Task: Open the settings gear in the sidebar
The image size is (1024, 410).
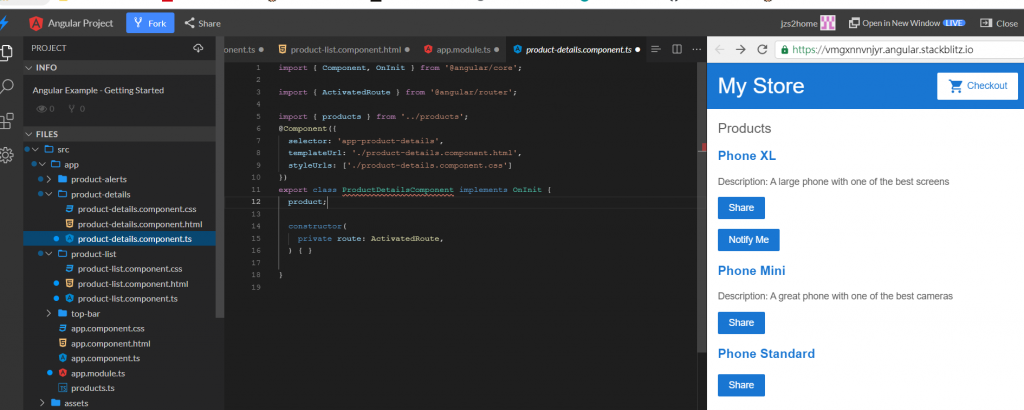Action: tap(7, 155)
